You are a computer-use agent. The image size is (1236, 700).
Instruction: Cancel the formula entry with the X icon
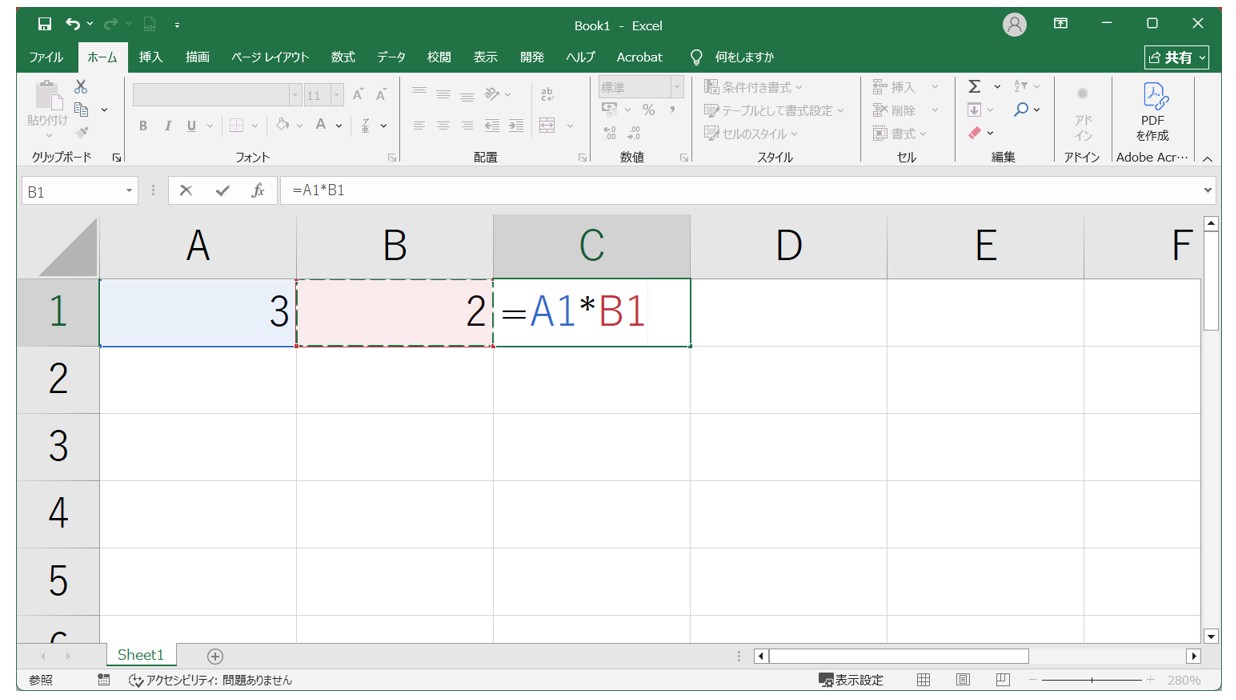(186, 190)
